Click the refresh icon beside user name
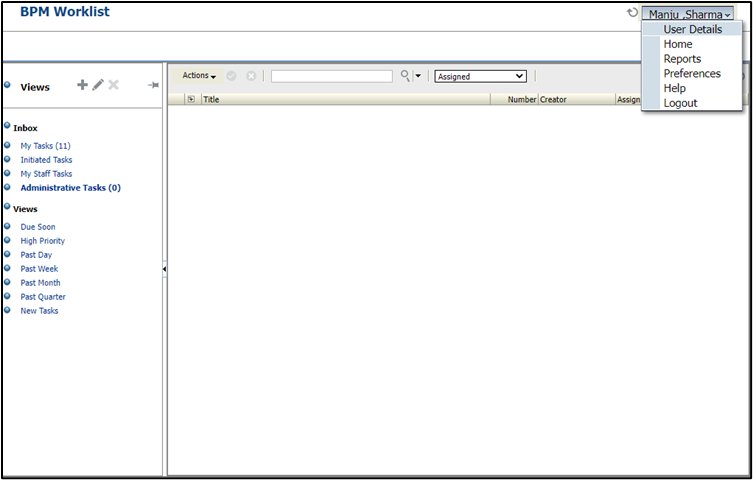Image resolution: width=753 pixels, height=480 pixels. coord(632,12)
